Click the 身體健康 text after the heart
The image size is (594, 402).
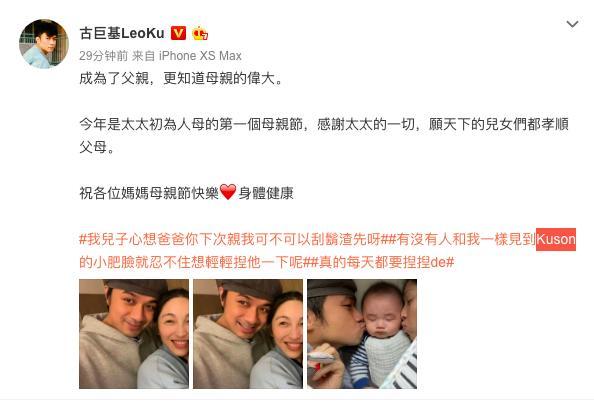[266, 193]
